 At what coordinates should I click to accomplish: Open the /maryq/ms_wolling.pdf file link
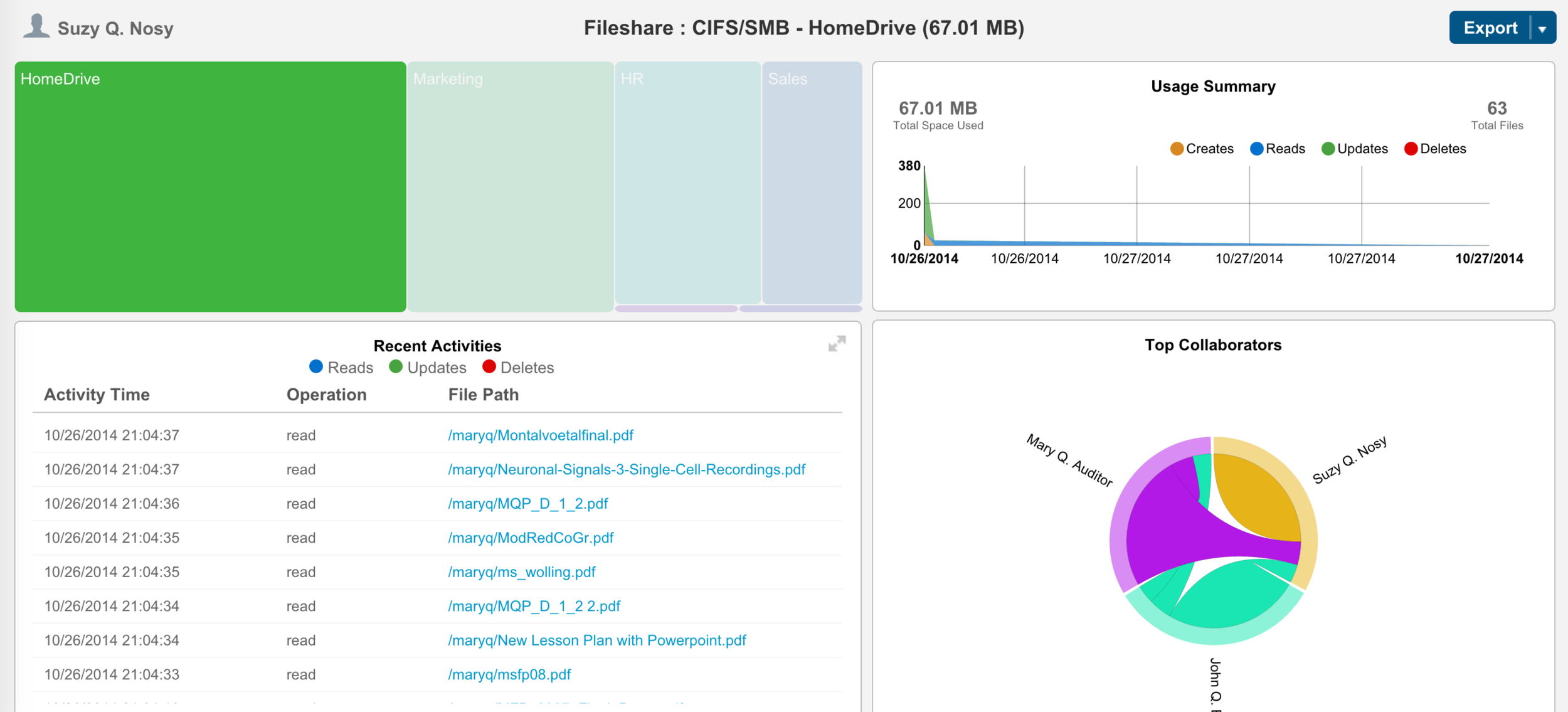pos(522,572)
